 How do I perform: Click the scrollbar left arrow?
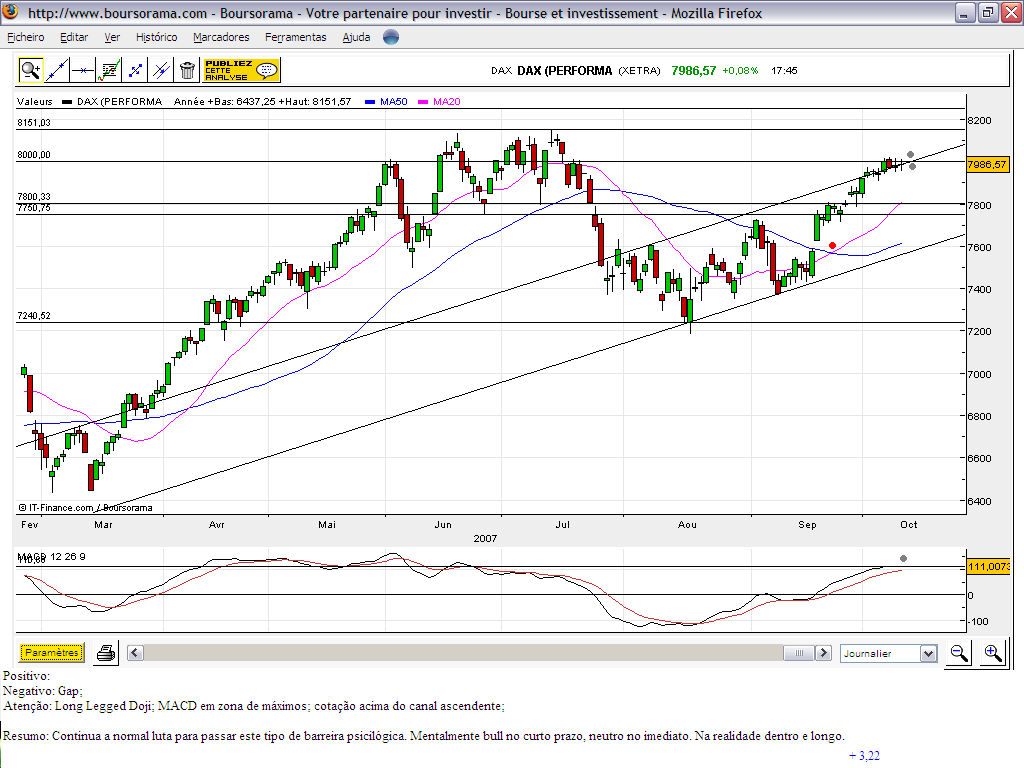135,653
